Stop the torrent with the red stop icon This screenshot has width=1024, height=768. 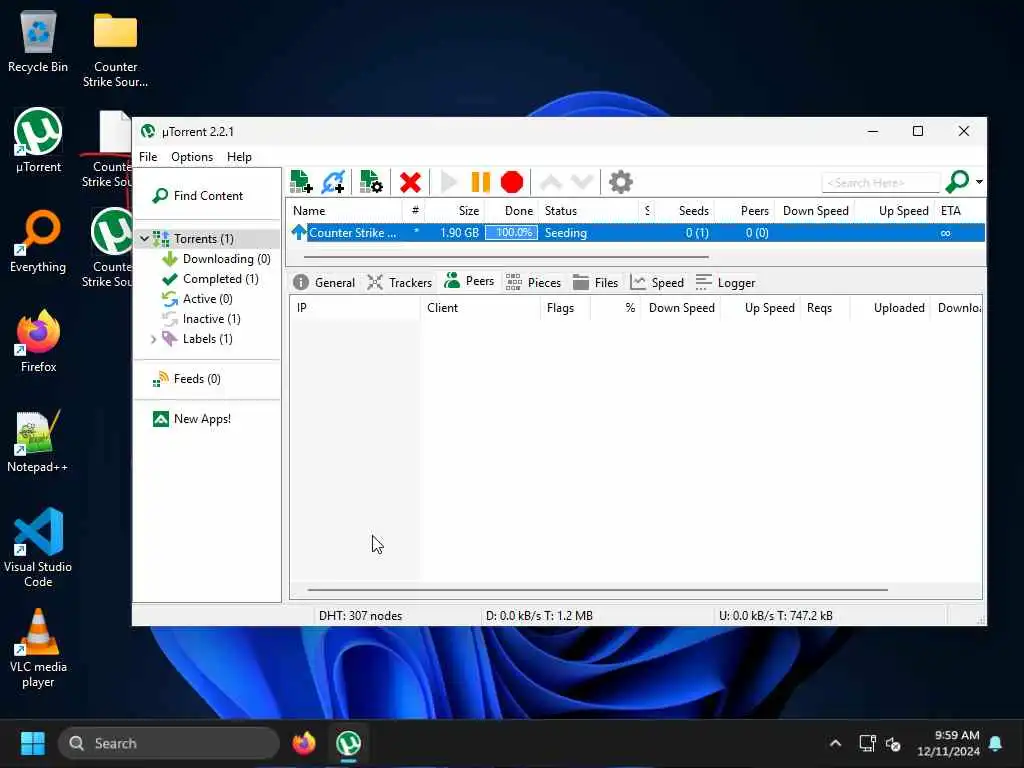pos(512,182)
